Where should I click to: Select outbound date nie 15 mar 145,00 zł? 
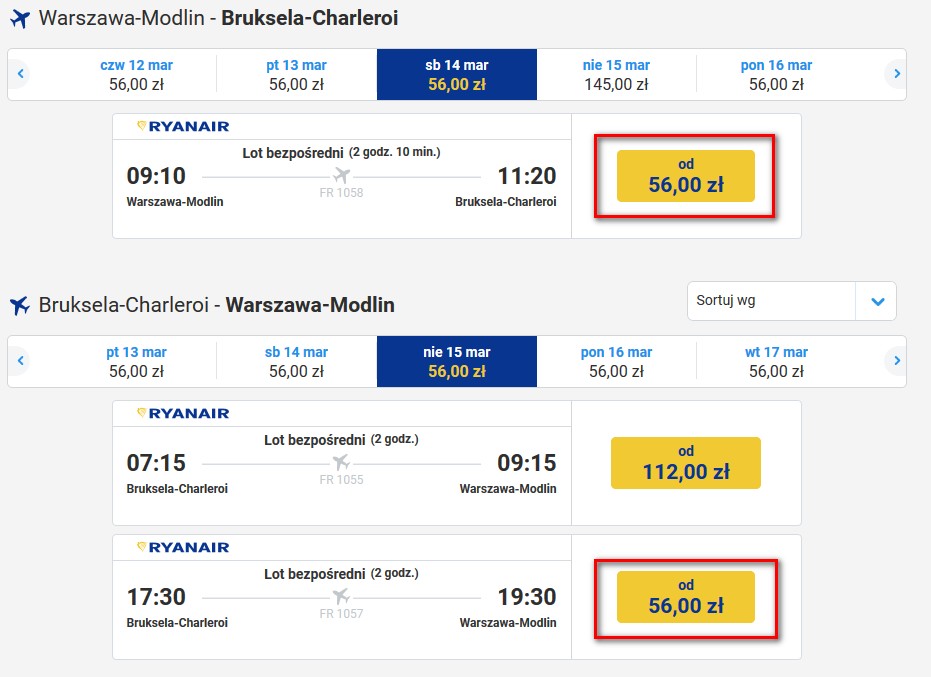pyautogui.click(x=616, y=74)
